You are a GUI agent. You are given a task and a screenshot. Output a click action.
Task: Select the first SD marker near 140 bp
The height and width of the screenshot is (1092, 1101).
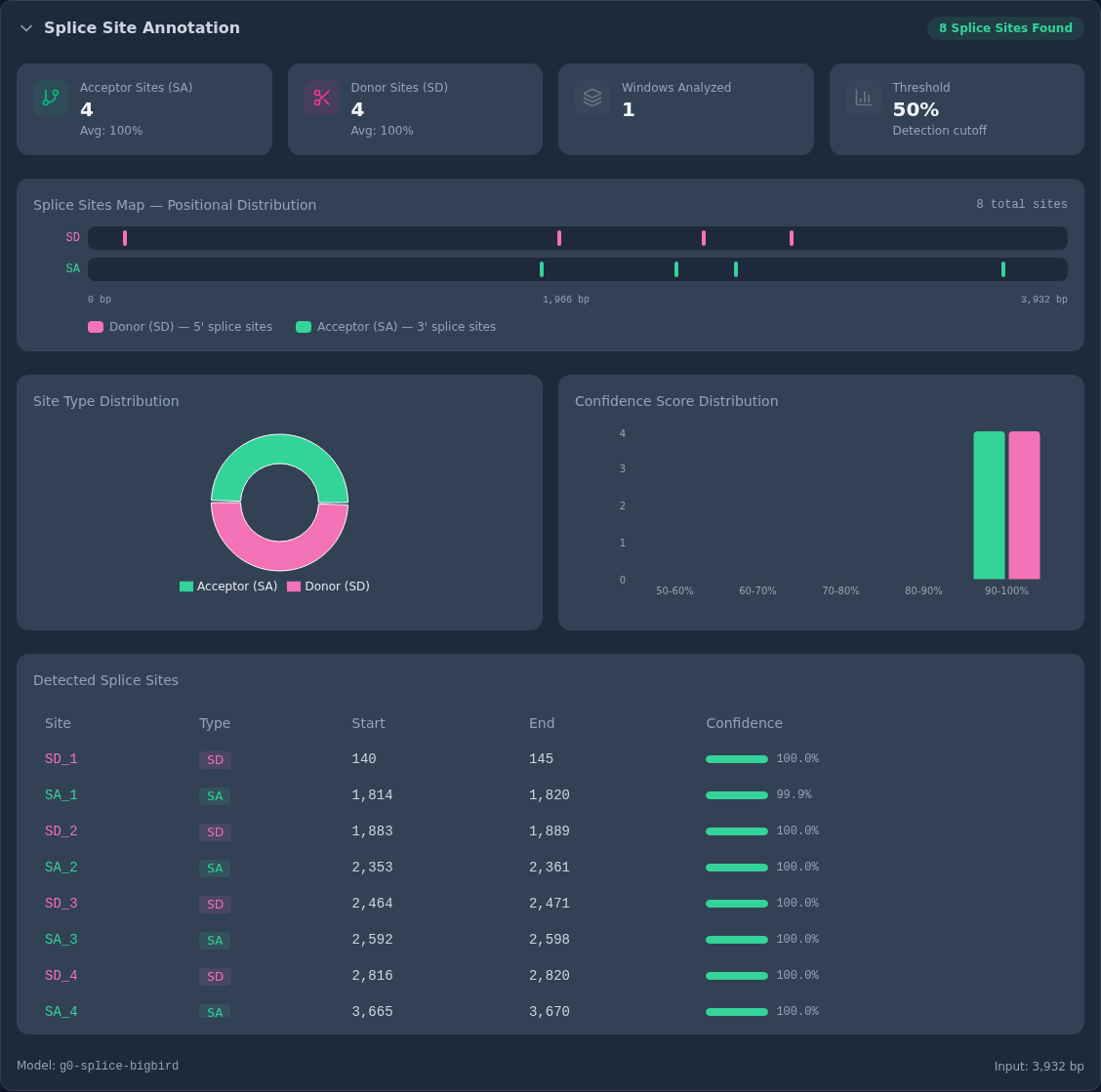pyautogui.click(x=125, y=238)
